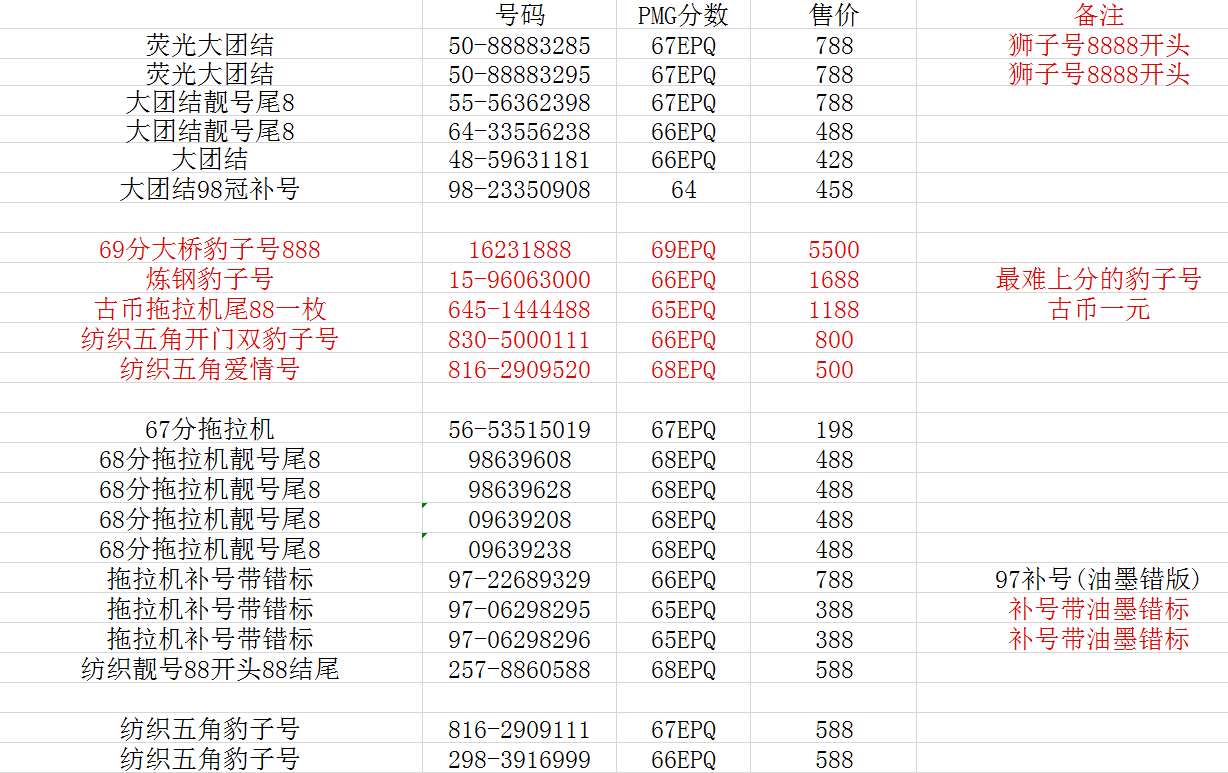Select the 大团结98冠补号 name cell

coord(210,189)
